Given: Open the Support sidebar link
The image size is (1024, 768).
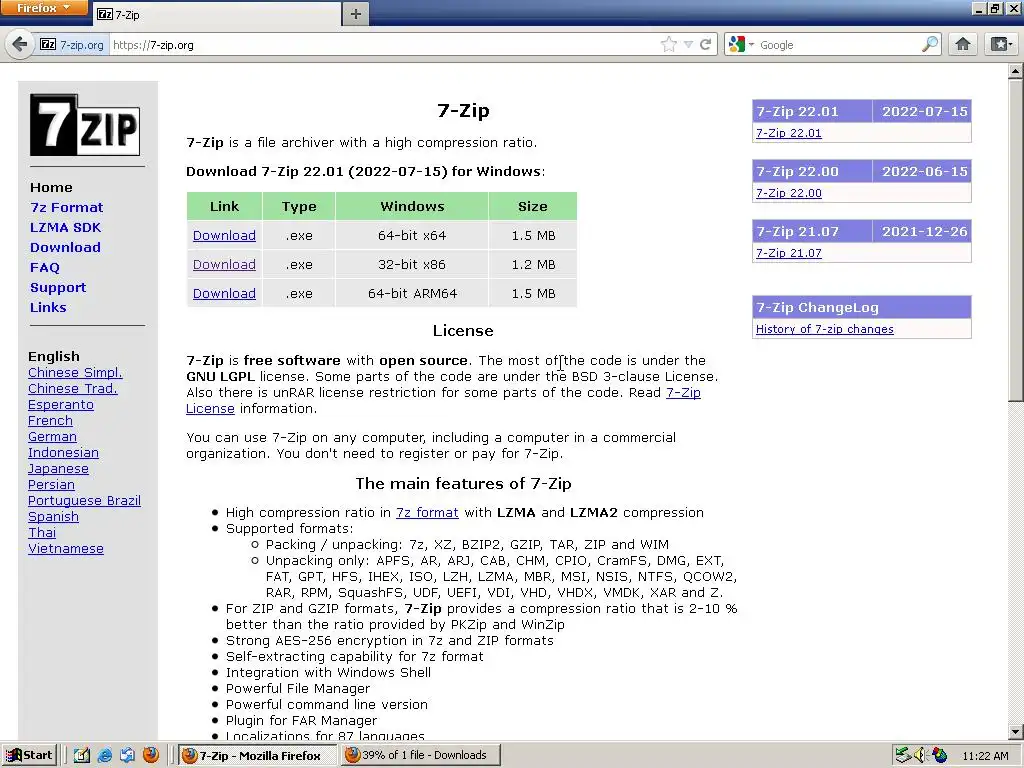Looking at the screenshot, I should pyautogui.click(x=57, y=287).
